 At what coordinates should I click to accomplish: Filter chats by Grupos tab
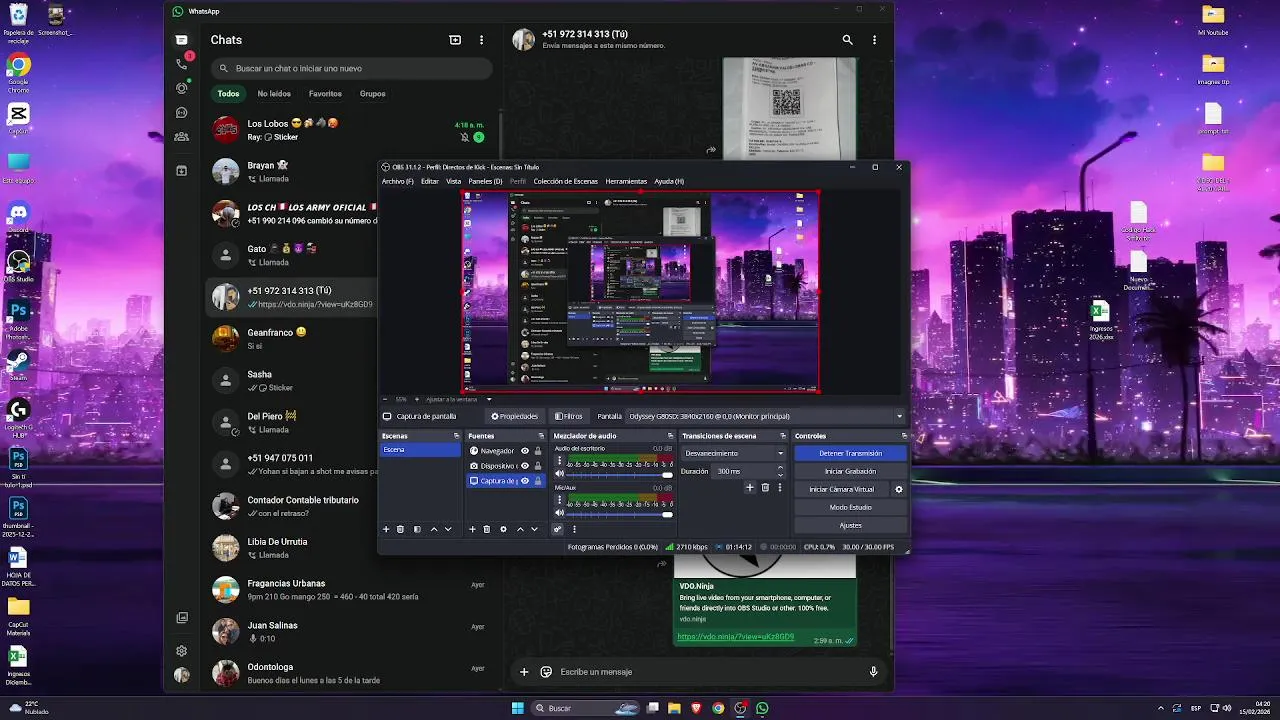coord(373,94)
